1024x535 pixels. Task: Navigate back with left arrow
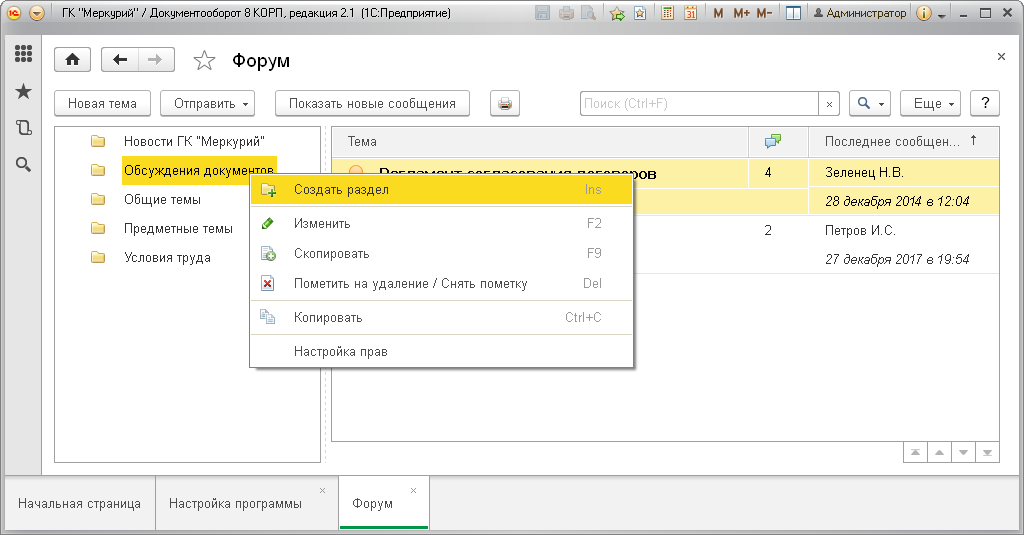click(120, 60)
